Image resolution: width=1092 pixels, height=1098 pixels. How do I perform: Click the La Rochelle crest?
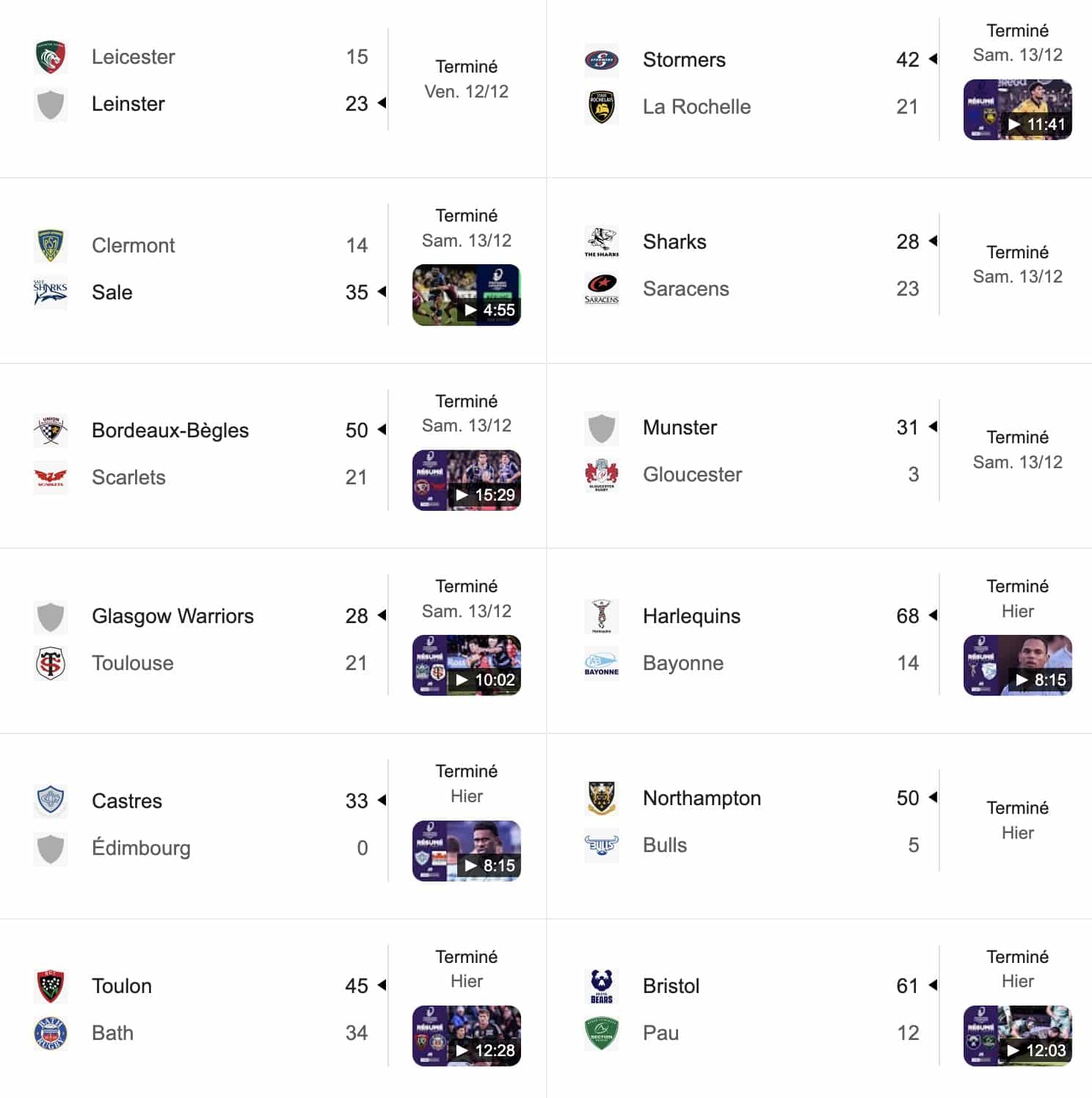(x=601, y=107)
